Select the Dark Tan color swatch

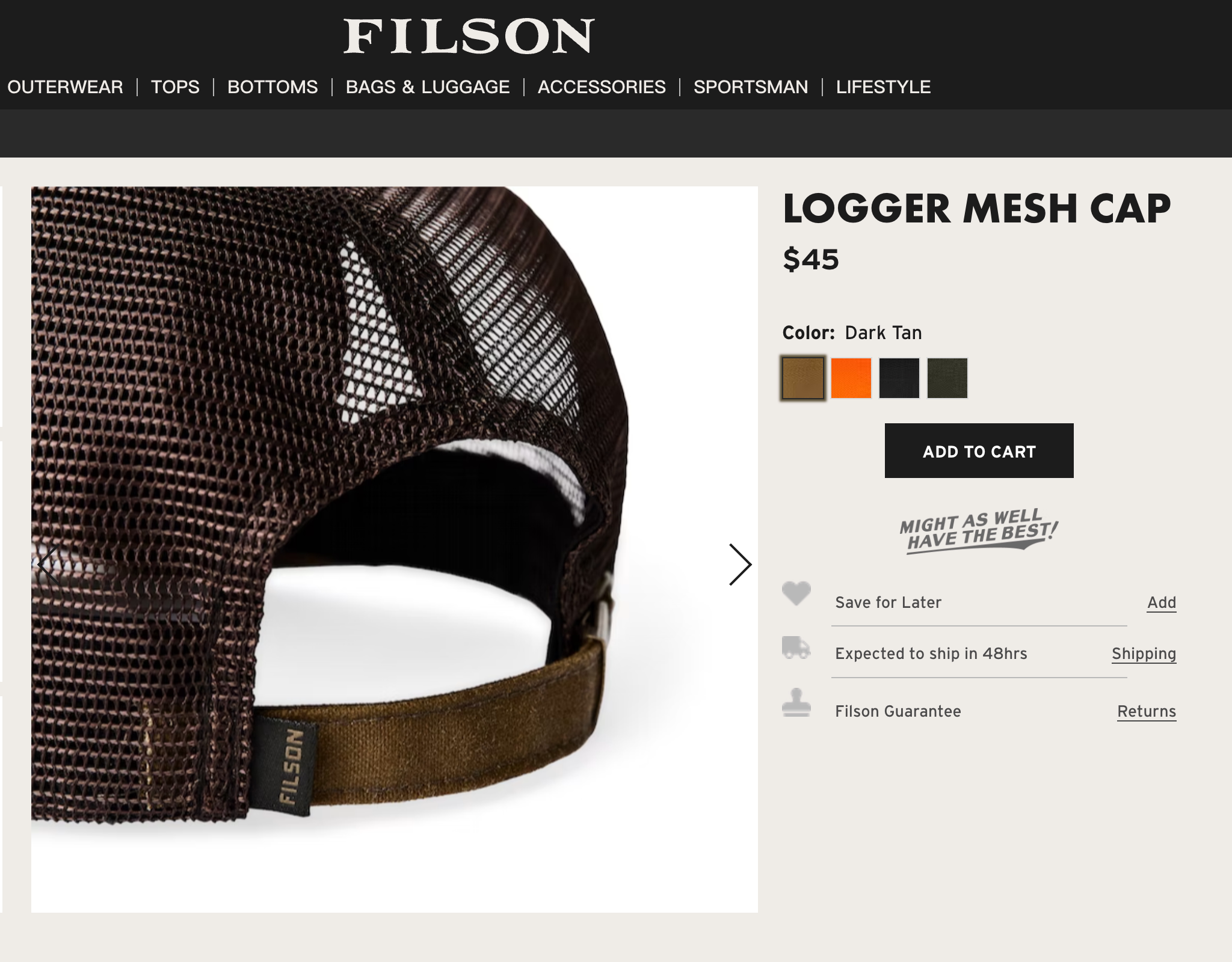pyautogui.click(x=803, y=378)
